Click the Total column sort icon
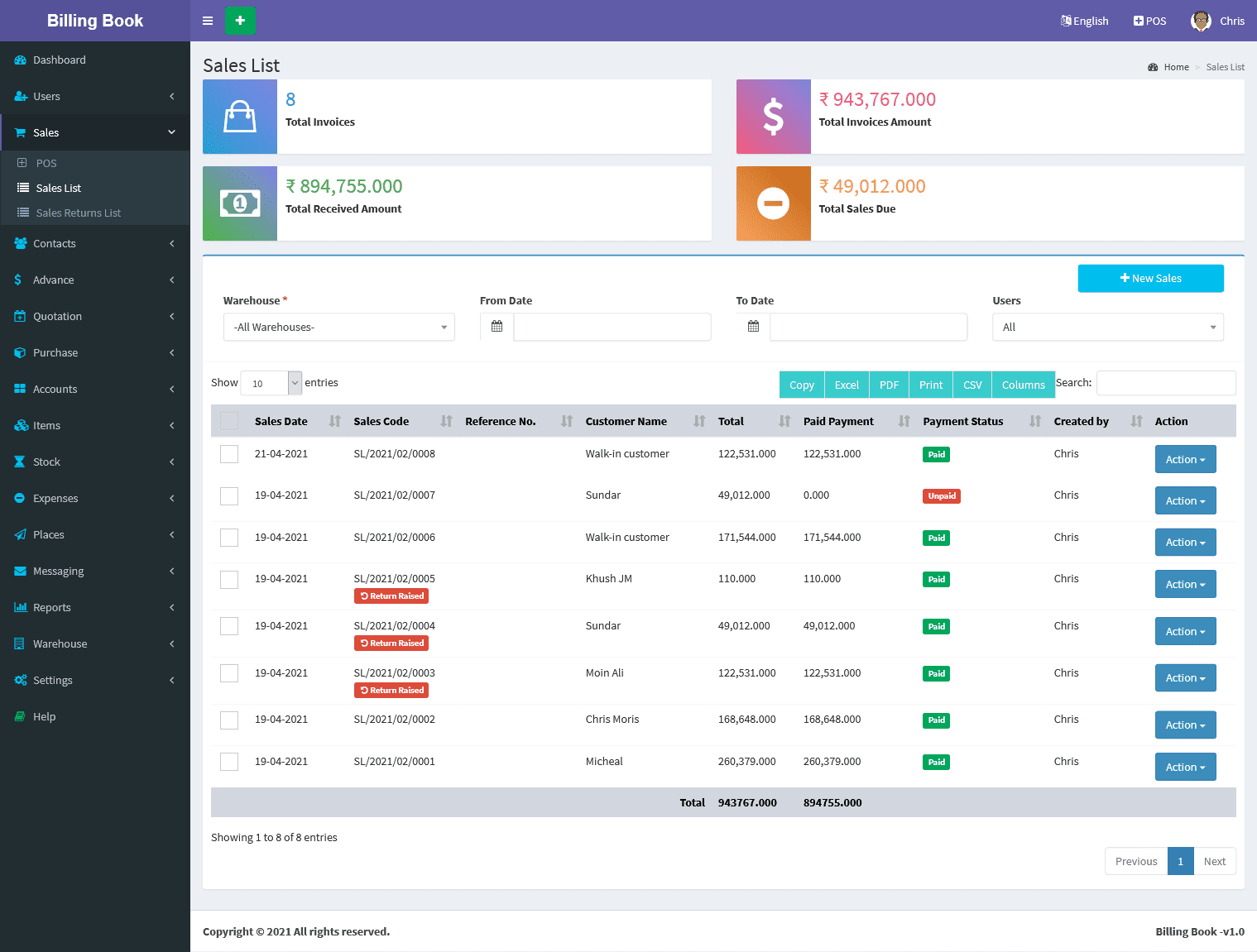This screenshot has height=952, width=1257. 784,421
